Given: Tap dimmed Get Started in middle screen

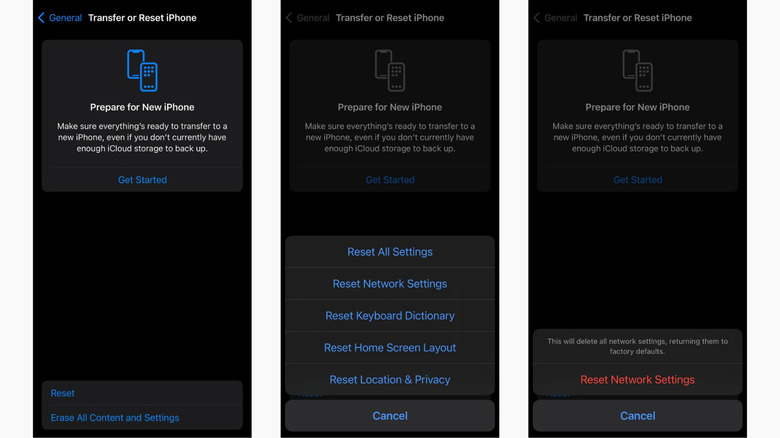Looking at the screenshot, I should pyautogui.click(x=390, y=180).
